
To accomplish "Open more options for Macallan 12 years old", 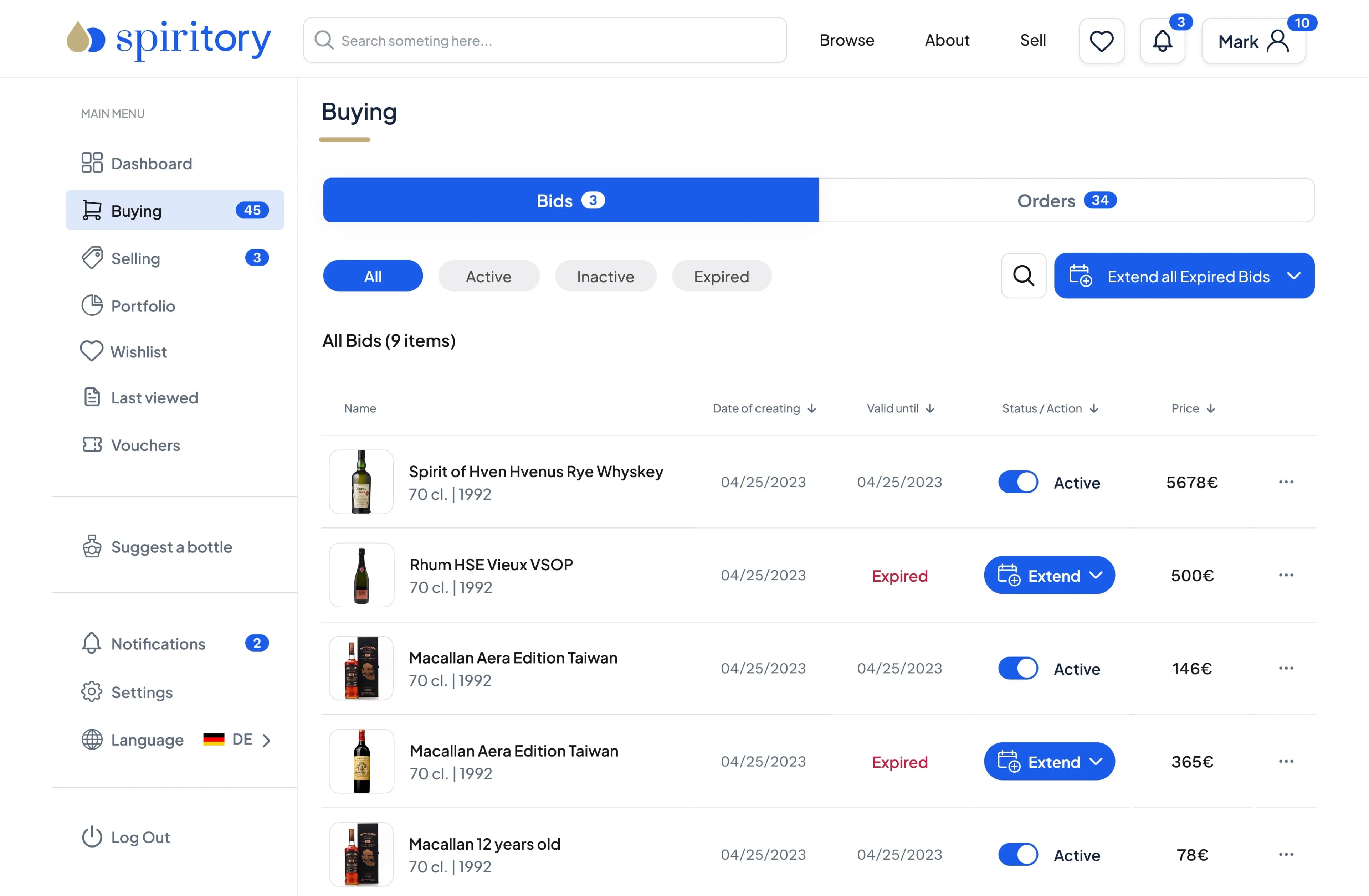I will [x=1286, y=855].
